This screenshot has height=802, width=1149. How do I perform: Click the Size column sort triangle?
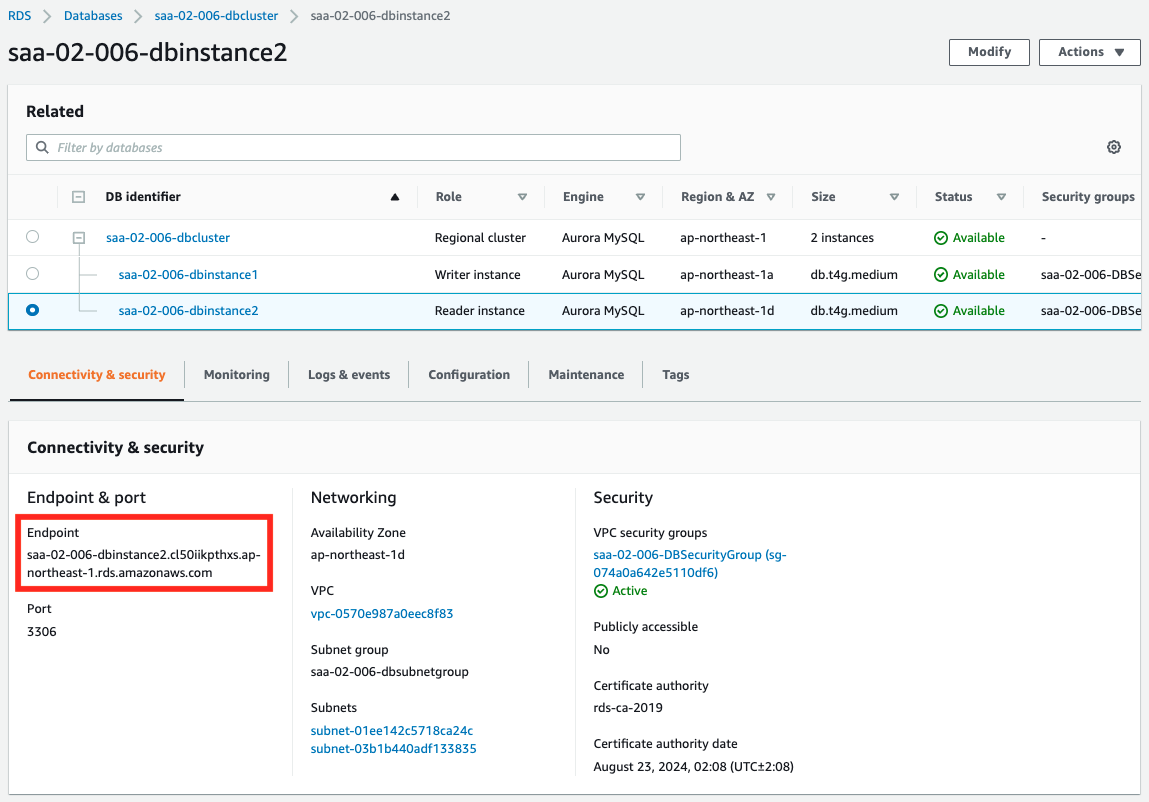click(894, 197)
